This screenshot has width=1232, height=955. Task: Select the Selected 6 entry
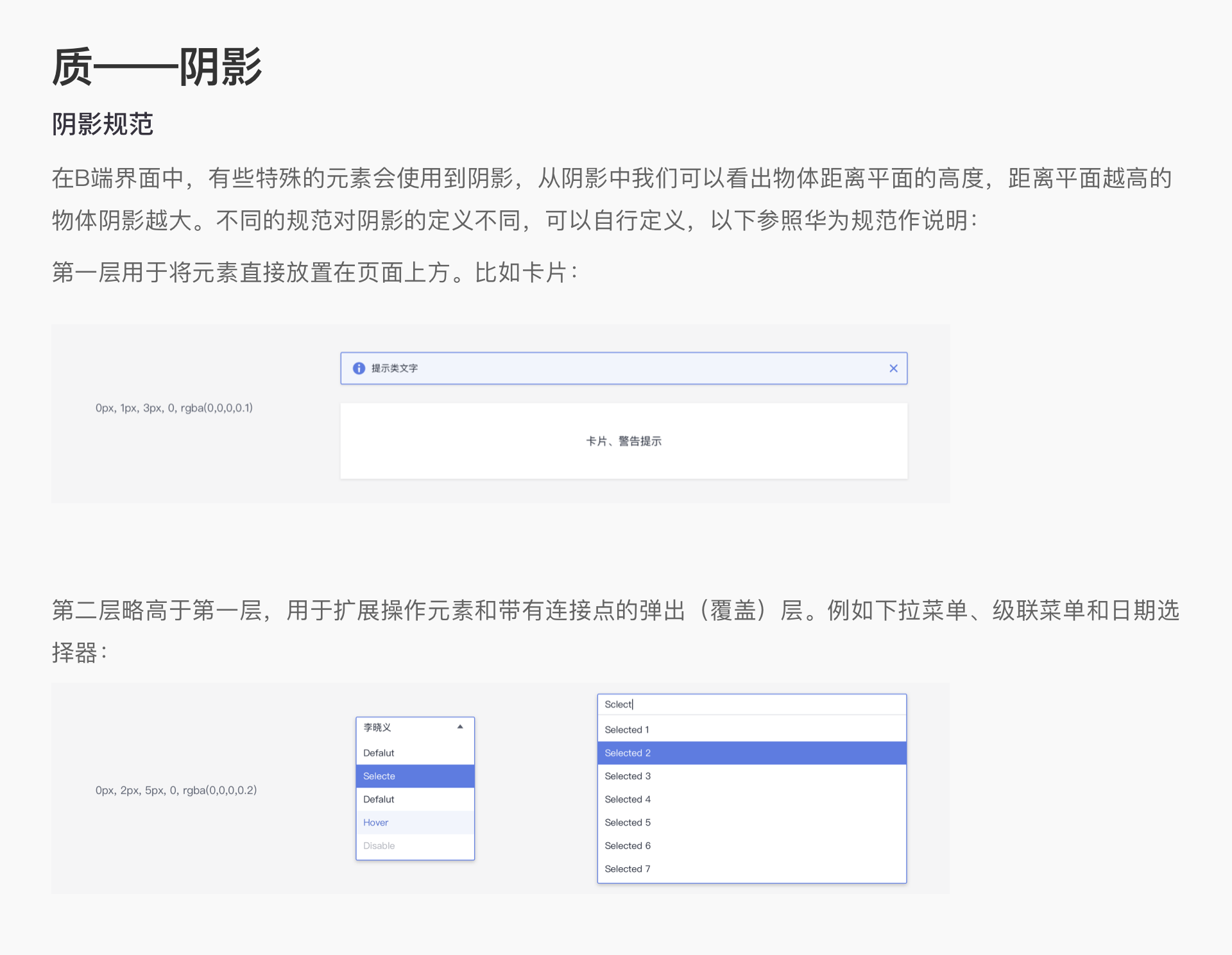pyautogui.click(x=751, y=845)
